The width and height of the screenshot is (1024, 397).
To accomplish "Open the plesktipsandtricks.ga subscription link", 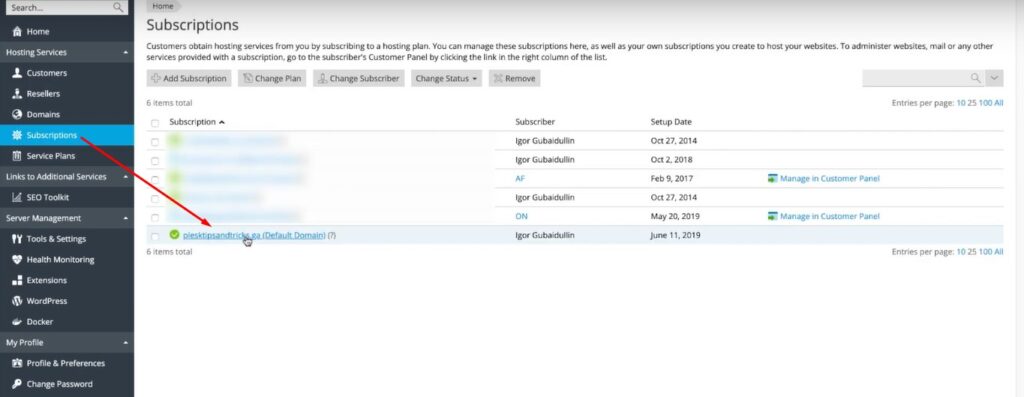I will point(254,235).
